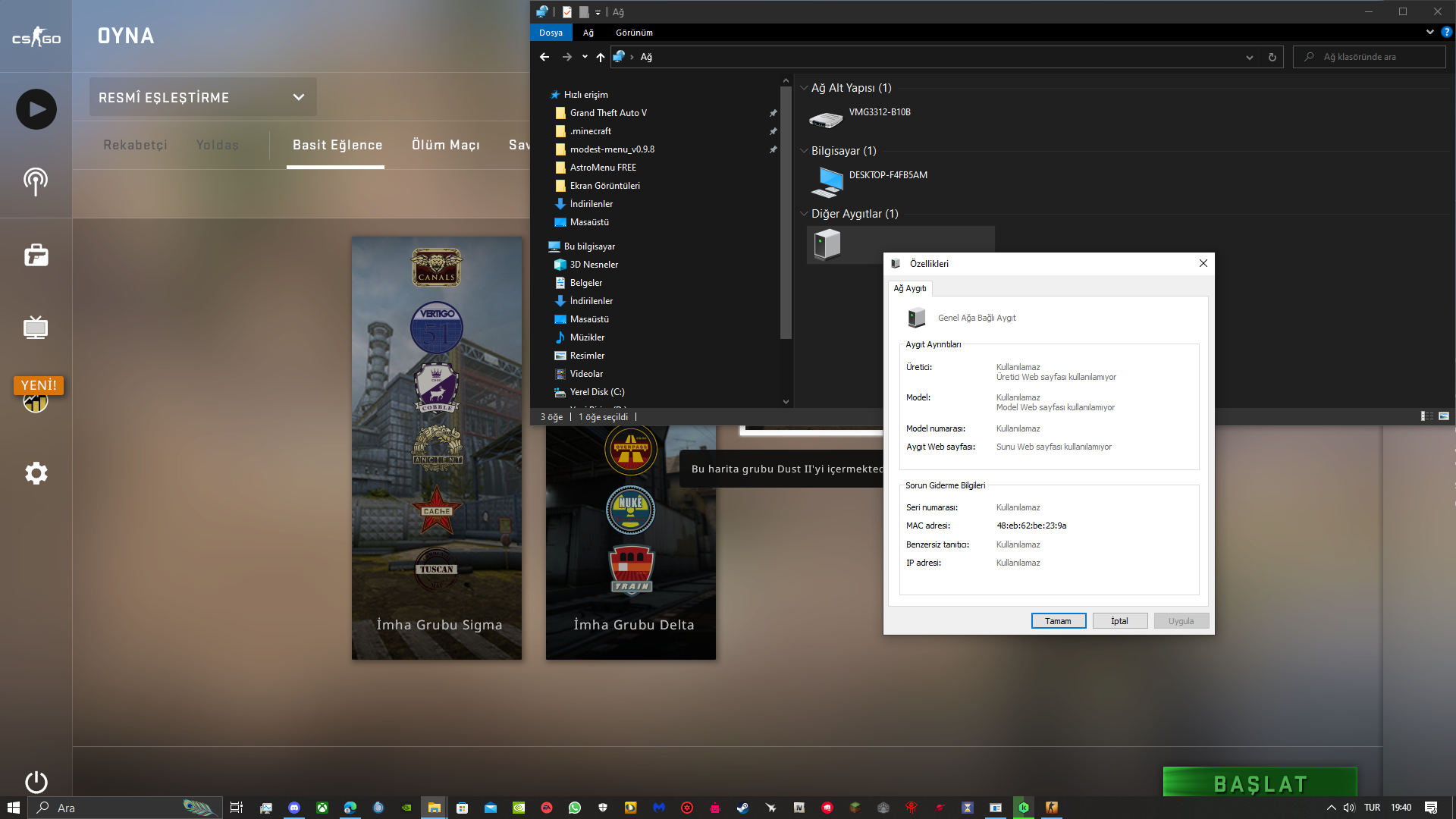
Task: Open recent locations dropdown in Explorer
Action: (584, 57)
